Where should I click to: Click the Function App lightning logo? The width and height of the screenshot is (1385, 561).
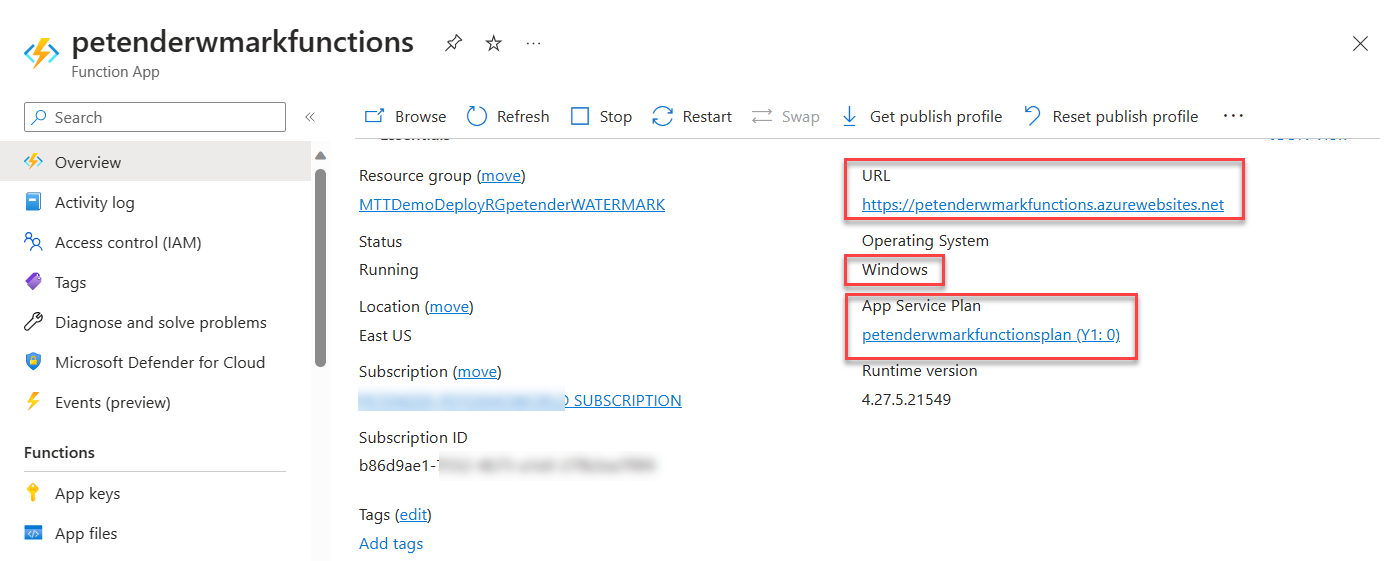point(41,53)
